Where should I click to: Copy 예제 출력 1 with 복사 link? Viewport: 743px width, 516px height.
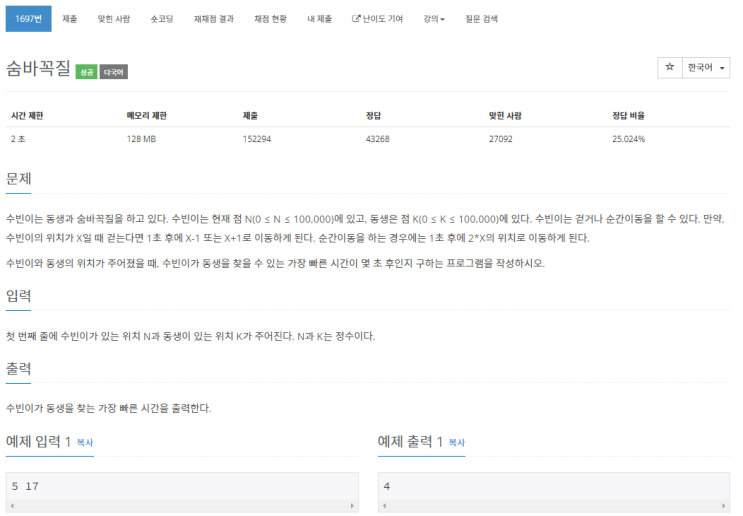tap(457, 443)
